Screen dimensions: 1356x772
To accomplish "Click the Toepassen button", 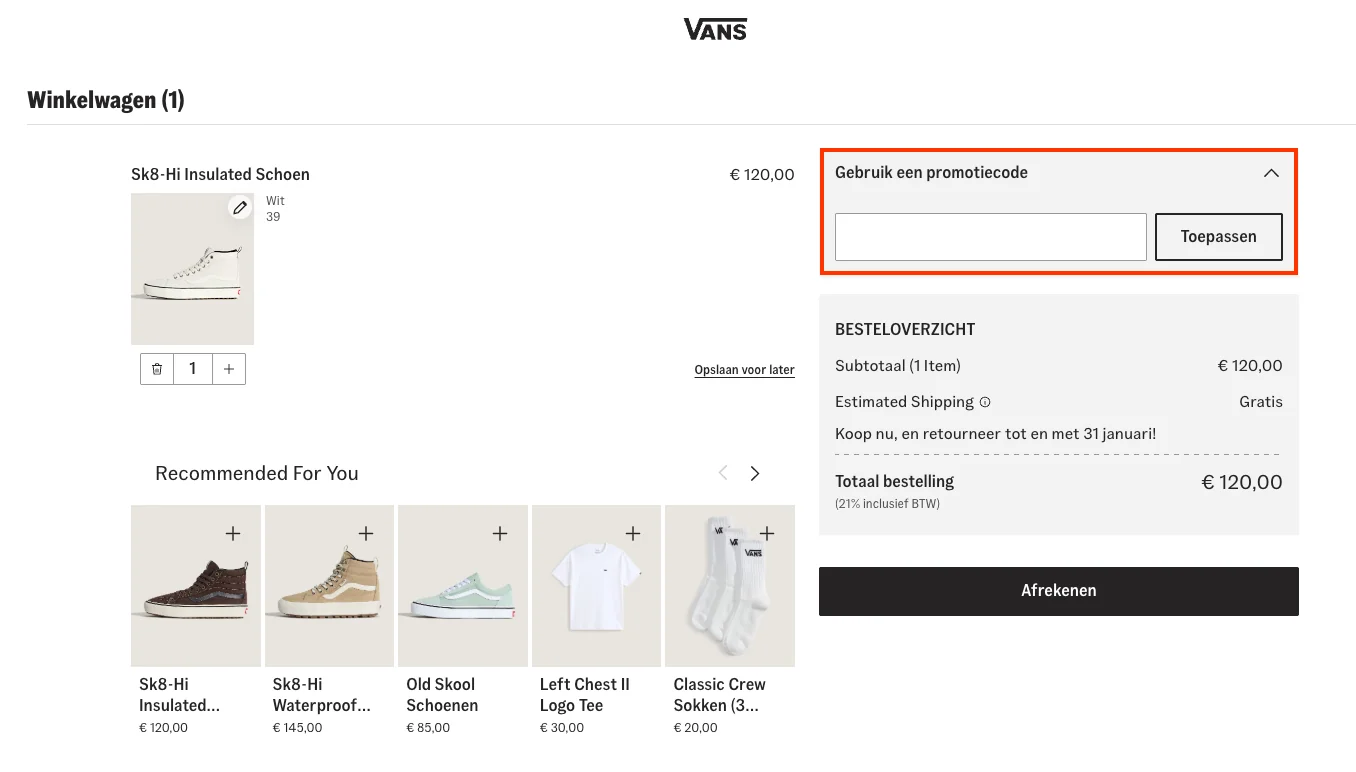I will (1218, 237).
